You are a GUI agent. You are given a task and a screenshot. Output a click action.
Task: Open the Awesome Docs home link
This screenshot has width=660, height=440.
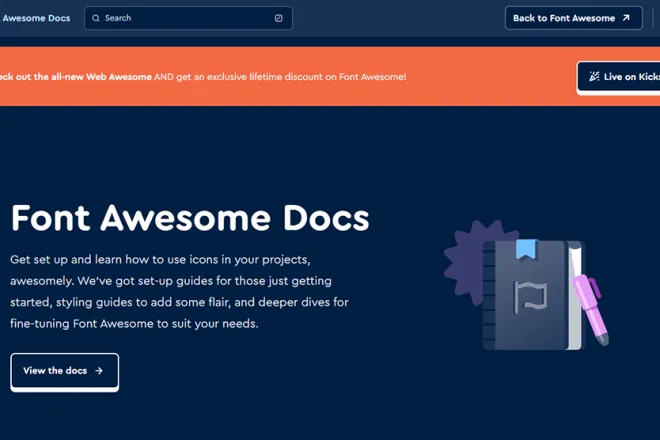35,18
